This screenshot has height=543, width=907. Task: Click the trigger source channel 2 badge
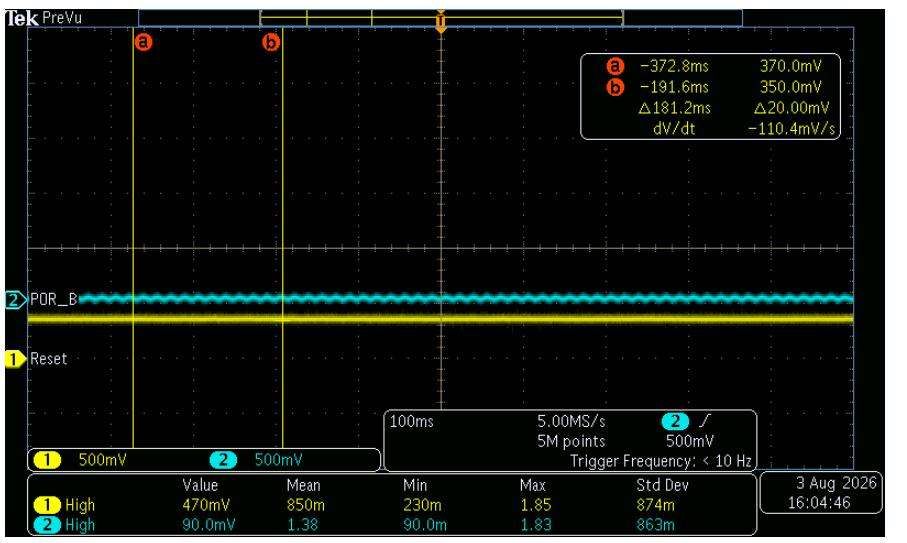click(675, 421)
